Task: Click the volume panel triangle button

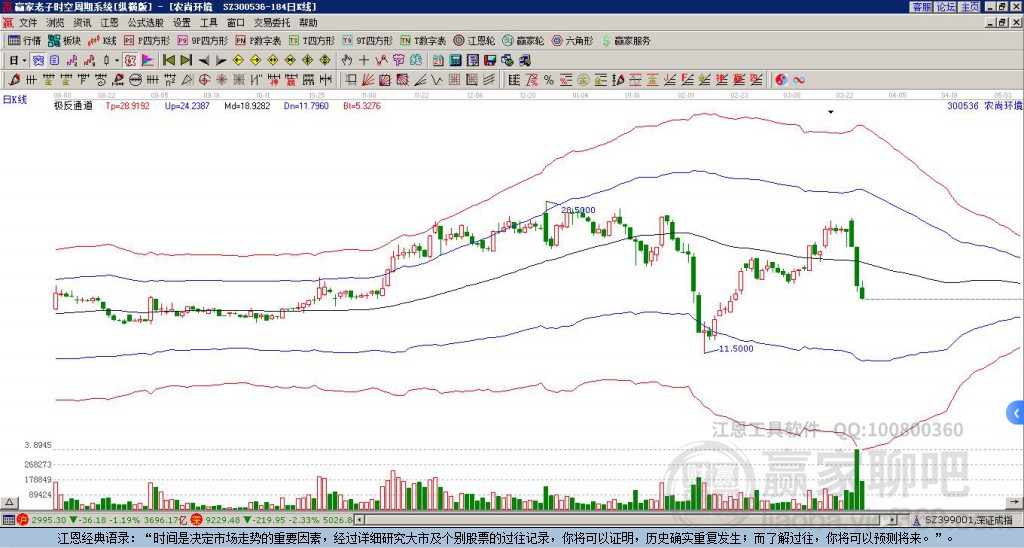Action: 9,503
